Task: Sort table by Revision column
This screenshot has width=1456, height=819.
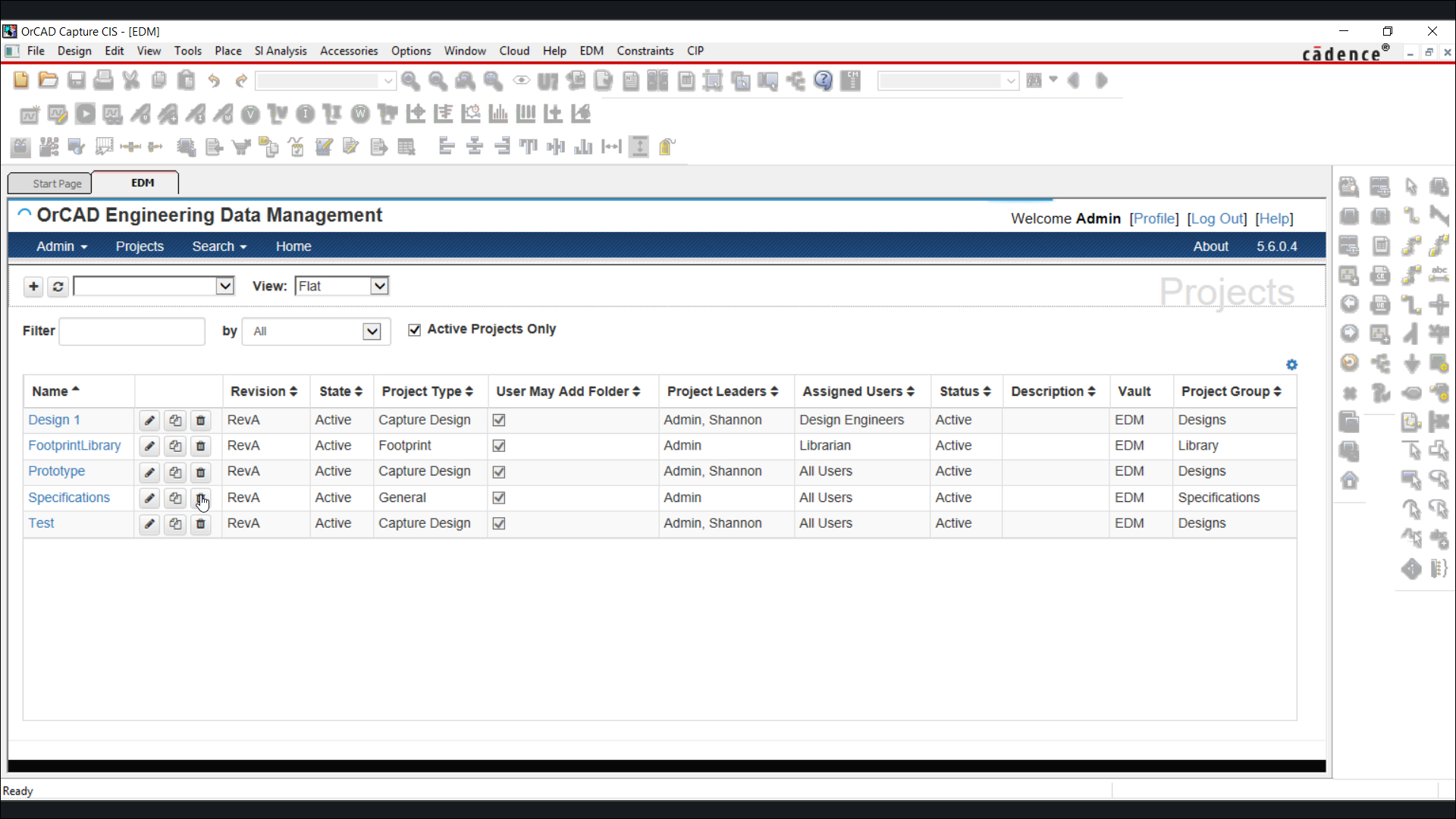Action: pyautogui.click(x=264, y=391)
